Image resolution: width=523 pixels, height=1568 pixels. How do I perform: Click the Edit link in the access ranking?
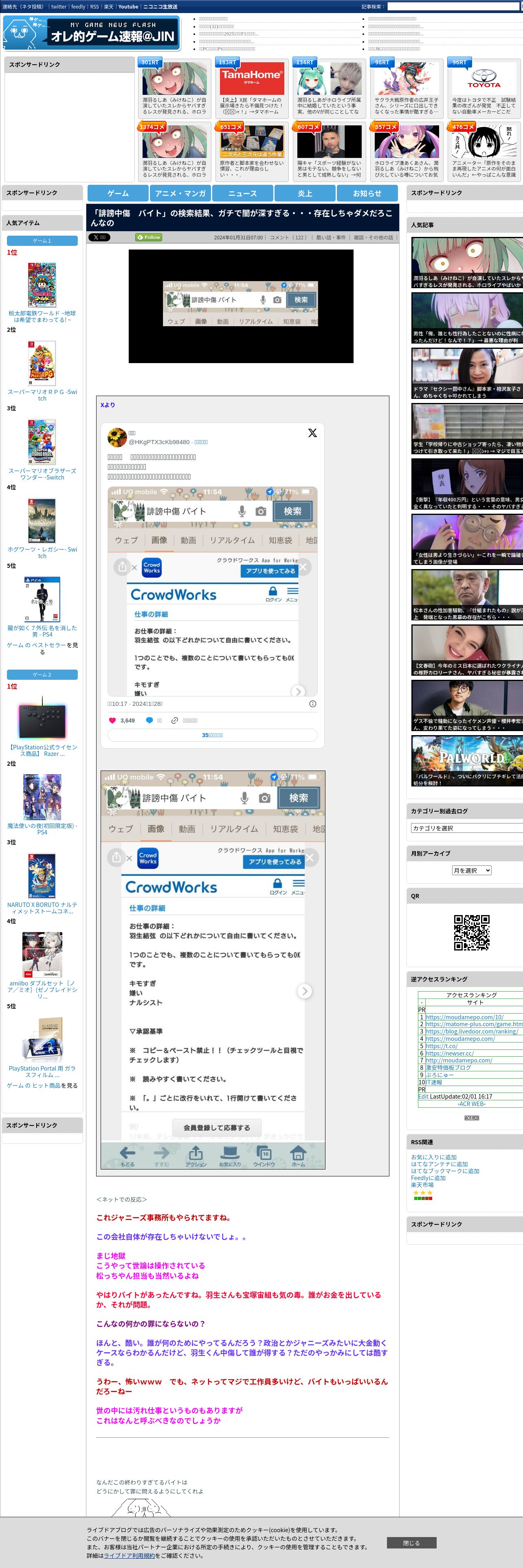[x=423, y=1097]
